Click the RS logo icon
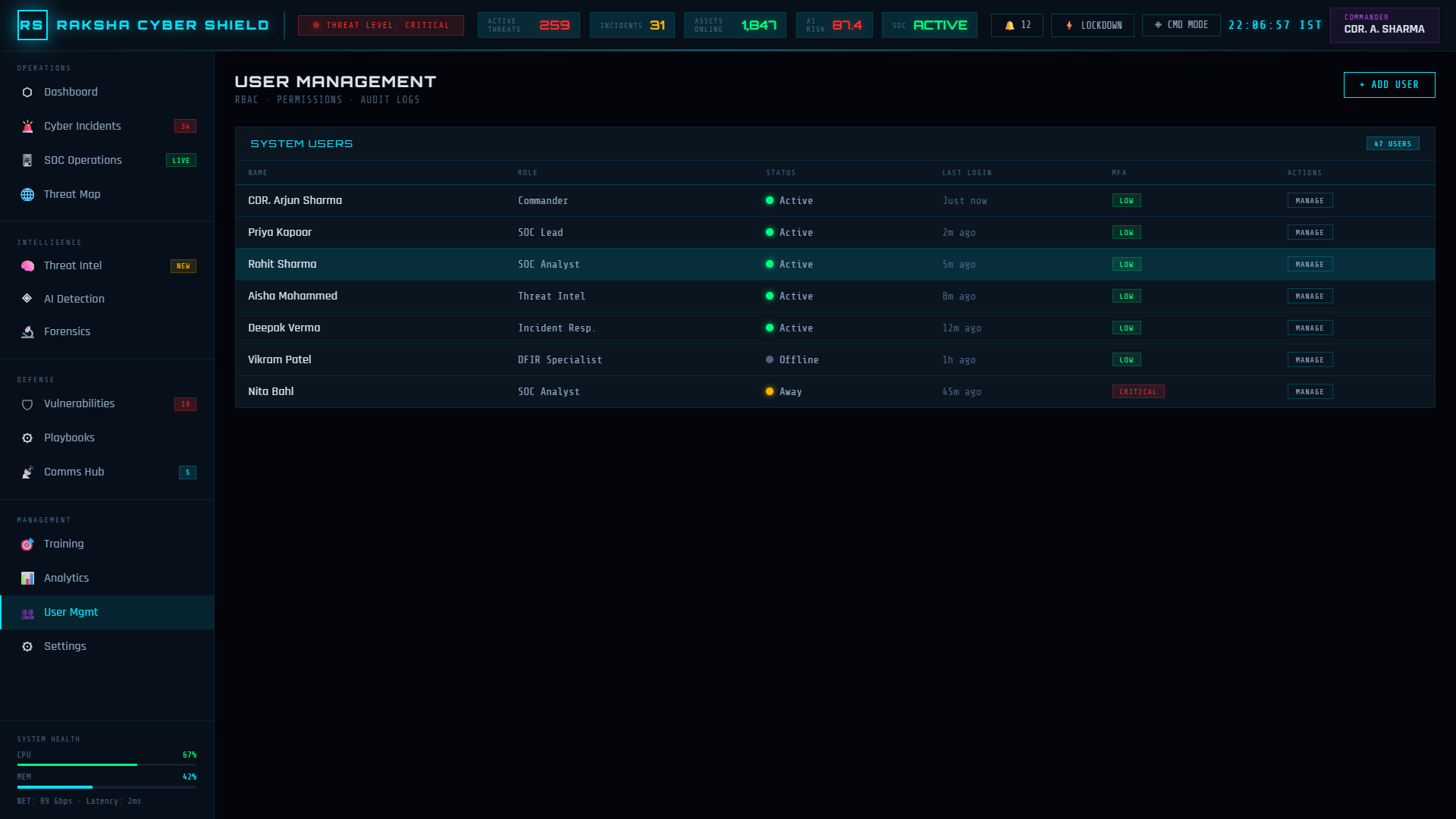Screen dimensions: 1456x819 [32, 25]
